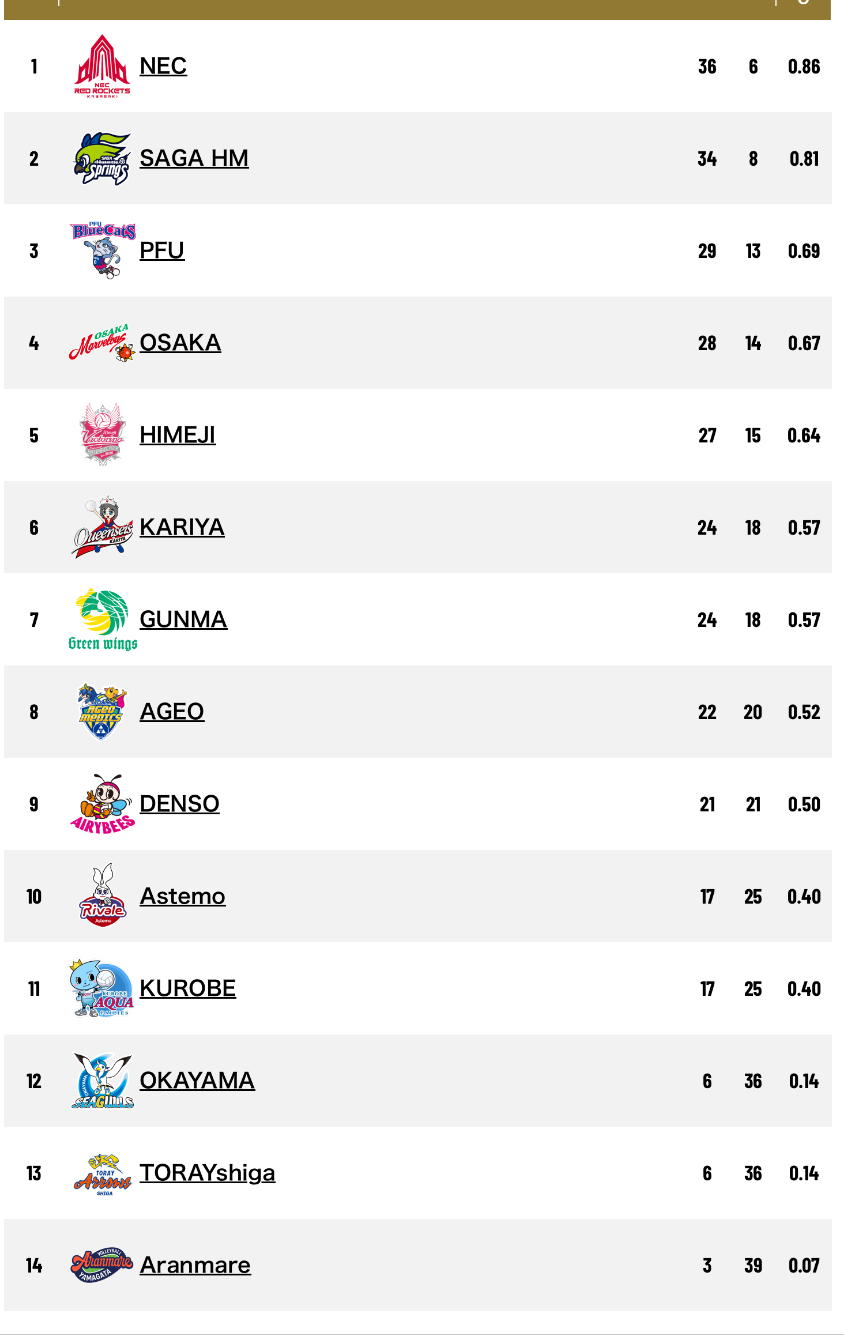Click the NEC Red Rockets logo

click(102, 66)
